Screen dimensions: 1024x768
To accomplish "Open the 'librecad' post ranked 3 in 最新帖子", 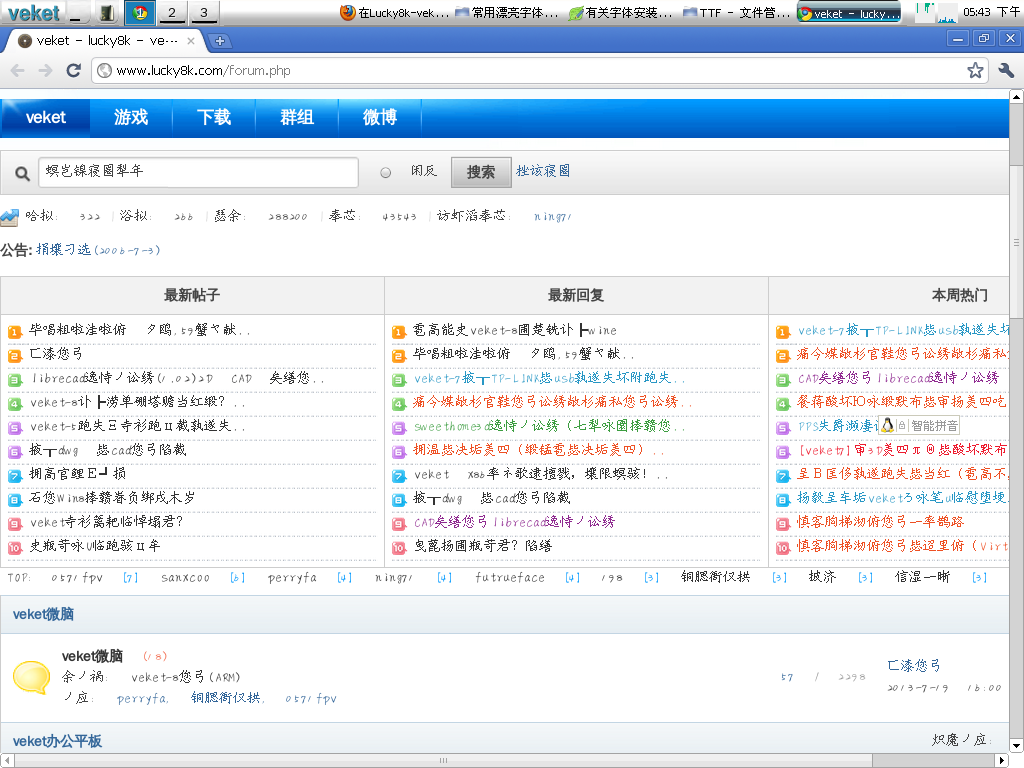I will pos(177,378).
